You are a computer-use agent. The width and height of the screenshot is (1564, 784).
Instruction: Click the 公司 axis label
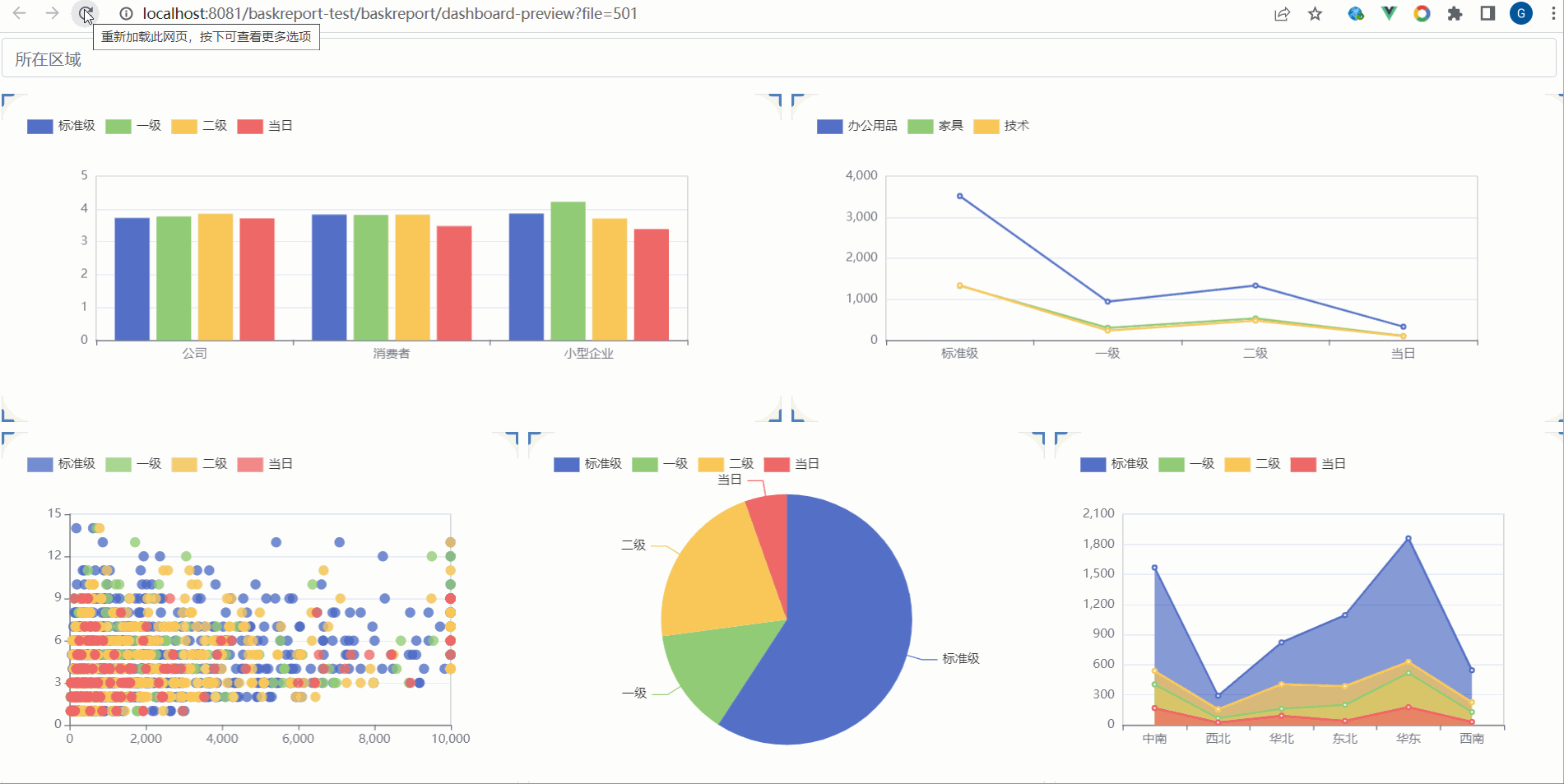pyautogui.click(x=195, y=354)
